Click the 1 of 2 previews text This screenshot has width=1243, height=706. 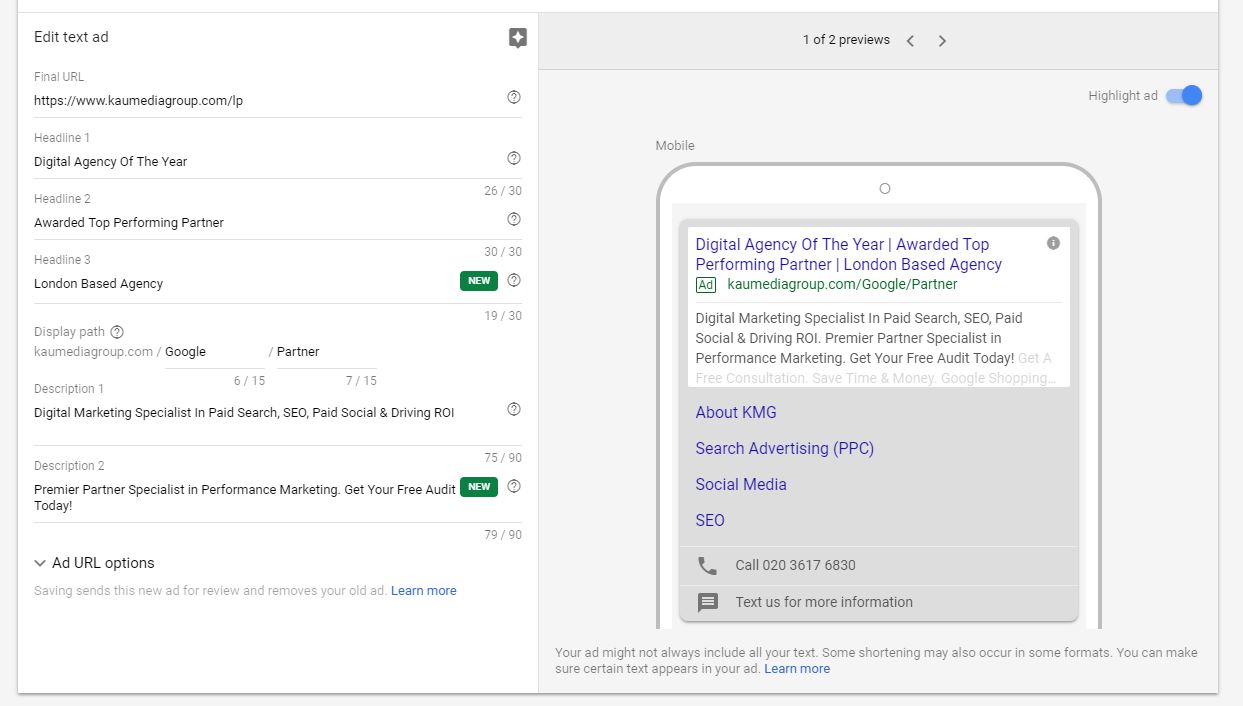coord(846,40)
